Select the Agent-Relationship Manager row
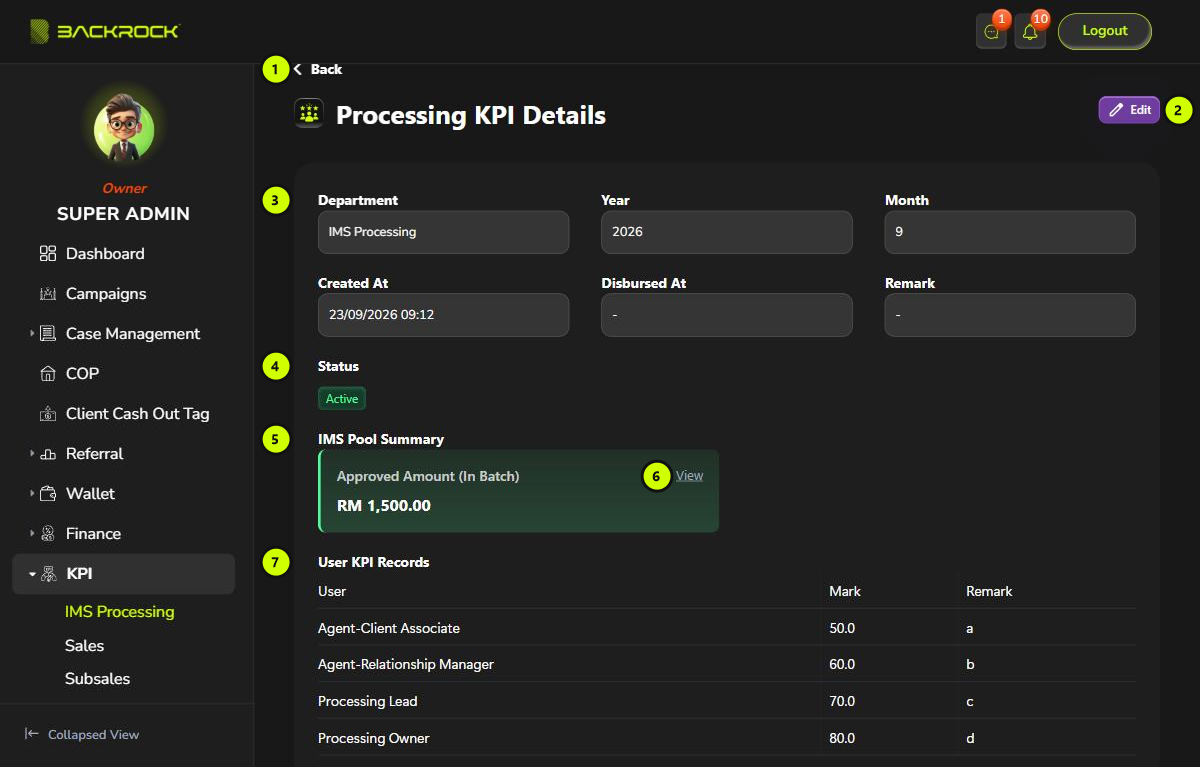1200x767 pixels. (727, 664)
